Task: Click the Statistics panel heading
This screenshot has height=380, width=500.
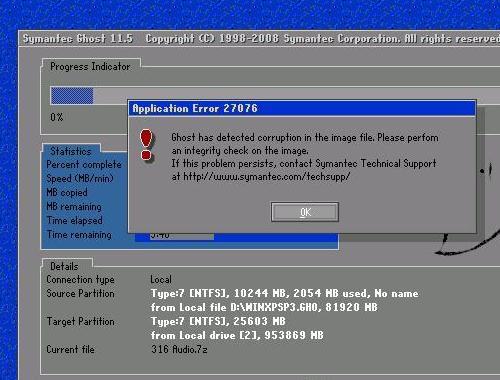Action: [71, 151]
